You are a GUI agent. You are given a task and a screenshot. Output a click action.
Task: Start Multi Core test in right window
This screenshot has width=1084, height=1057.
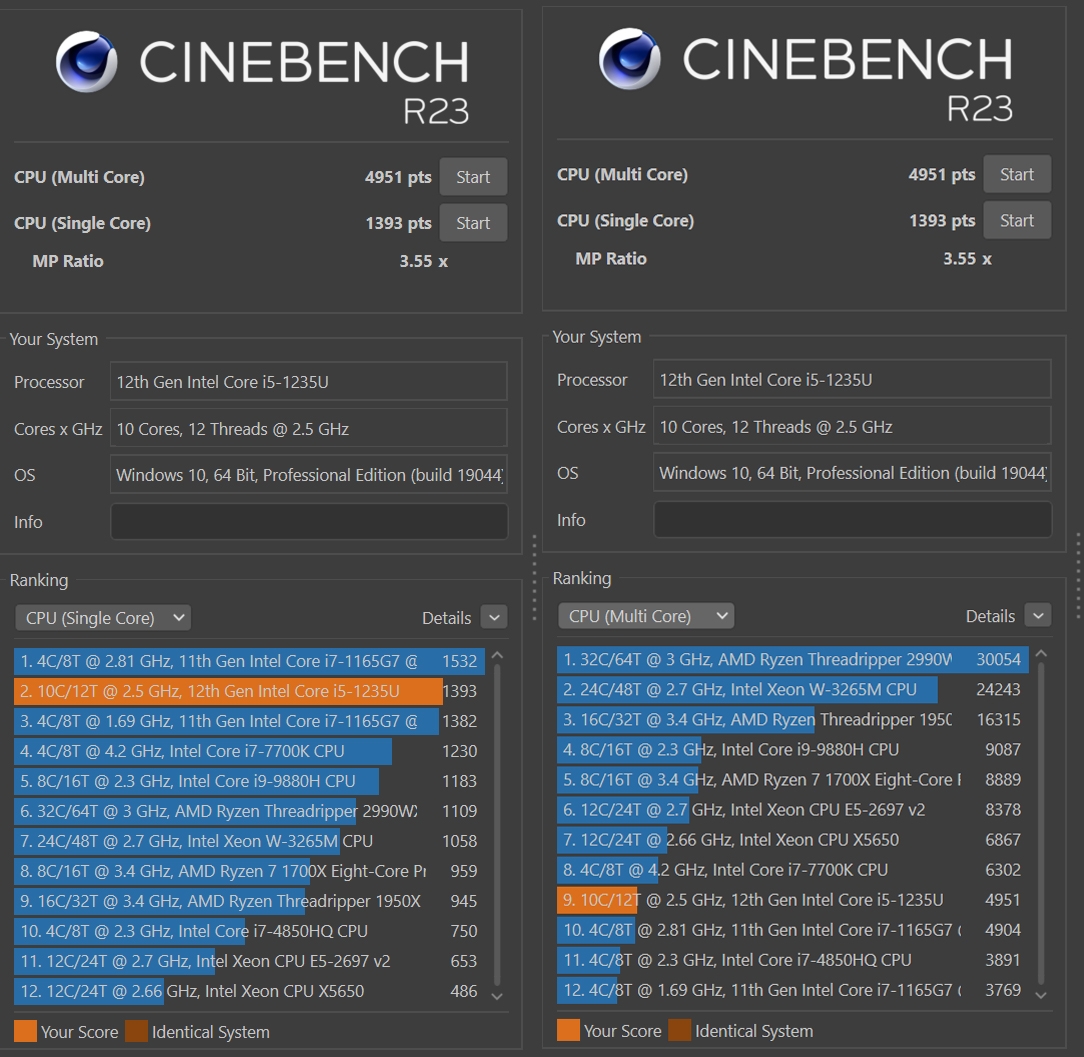[x=1016, y=174]
